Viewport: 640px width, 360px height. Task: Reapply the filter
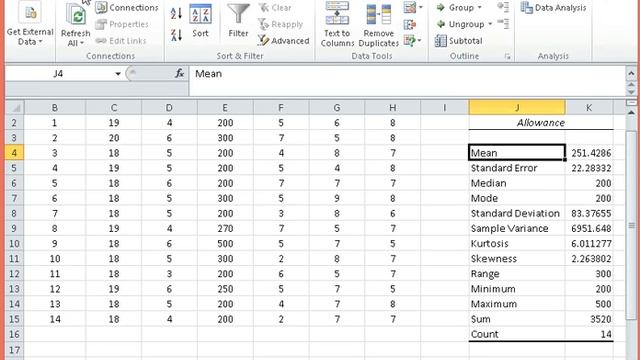point(280,24)
